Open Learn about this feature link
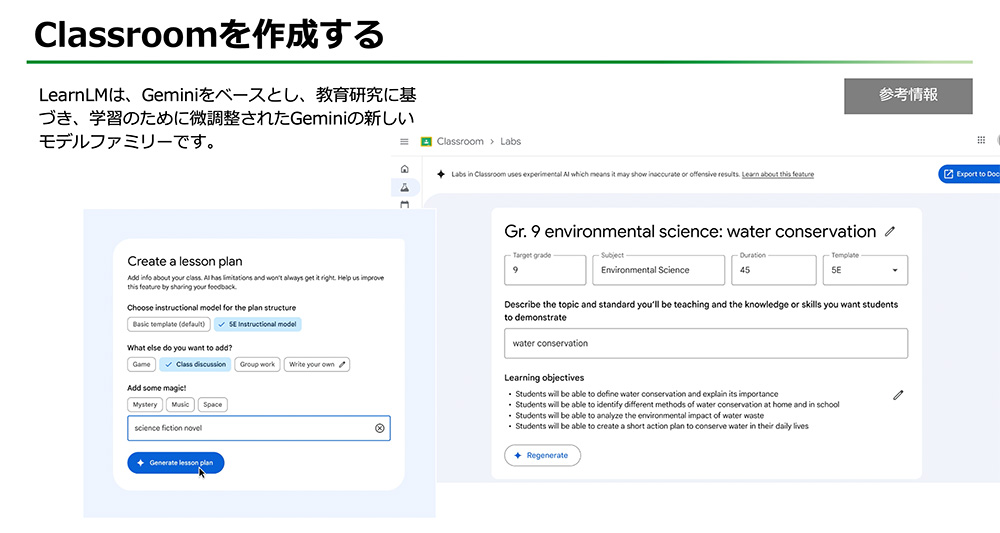1000x533 pixels. (x=777, y=174)
